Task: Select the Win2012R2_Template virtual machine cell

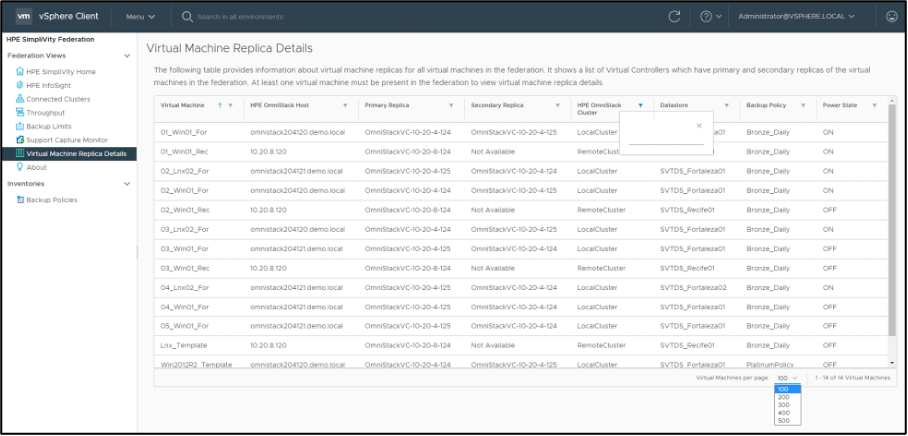Action: pyautogui.click(x=196, y=365)
